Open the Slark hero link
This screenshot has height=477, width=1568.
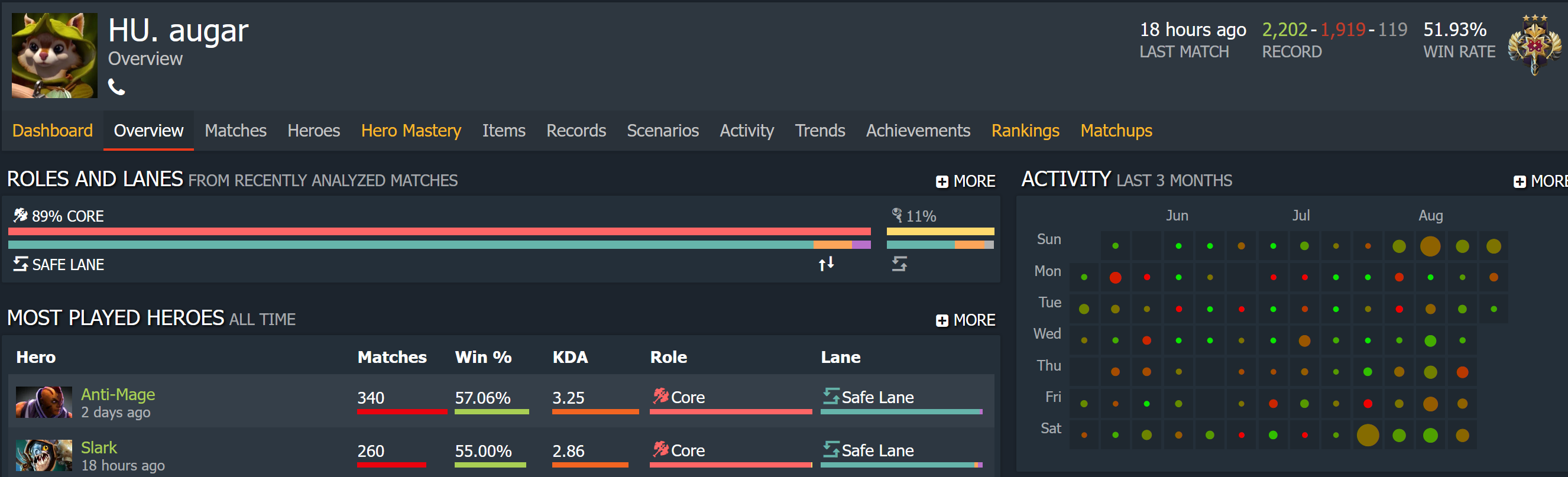tap(99, 447)
